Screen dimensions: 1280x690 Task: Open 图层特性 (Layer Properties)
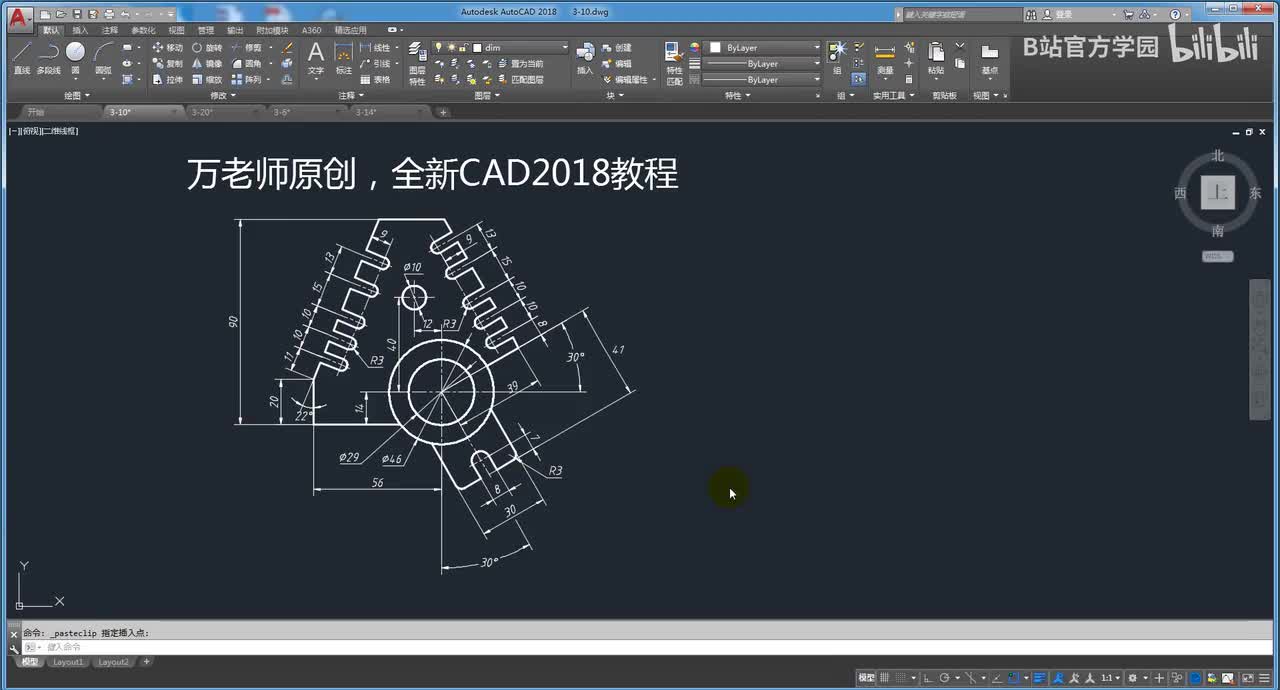(x=417, y=62)
